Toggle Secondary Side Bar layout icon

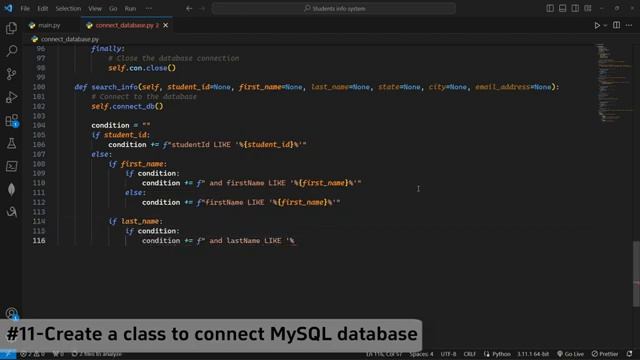pos(575,8)
